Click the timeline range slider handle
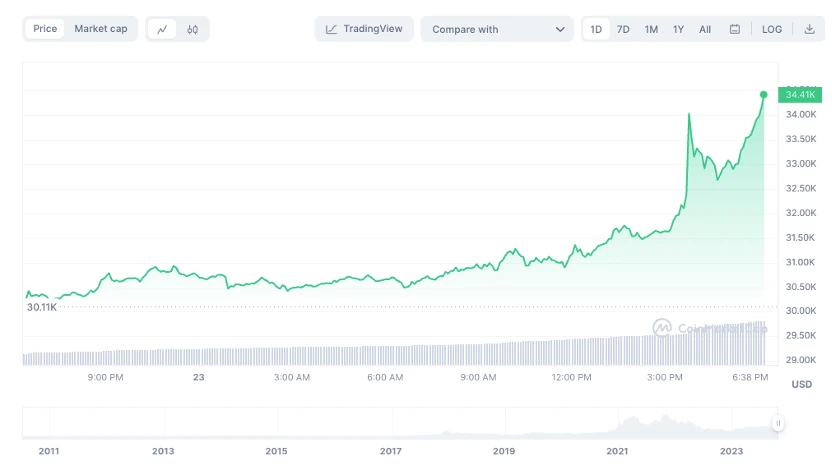Image resolution: width=832 pixels, height=470 pixels. (777, 424)
